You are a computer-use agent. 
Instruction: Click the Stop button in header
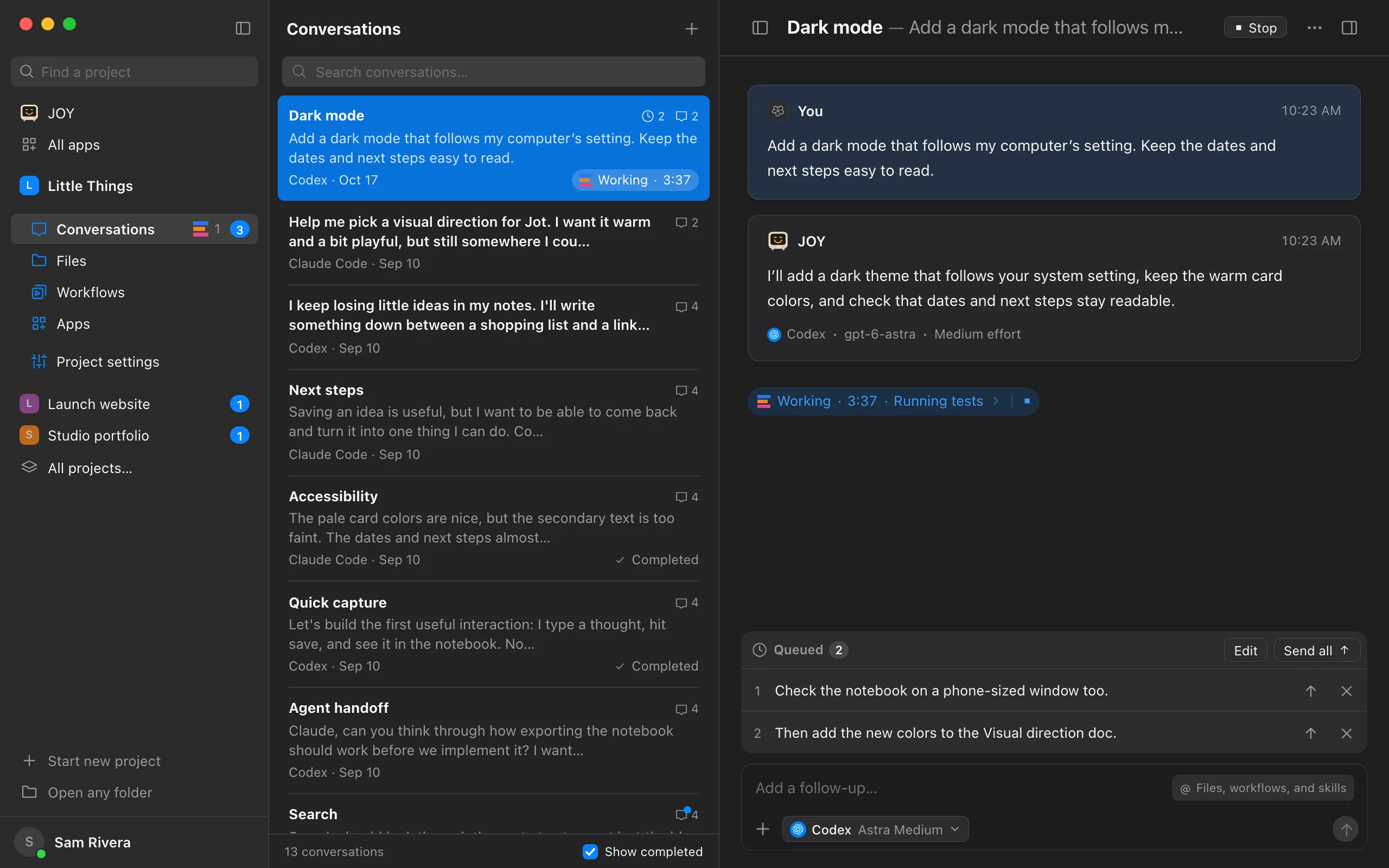pyautogui.click(x=1256, y=28)
